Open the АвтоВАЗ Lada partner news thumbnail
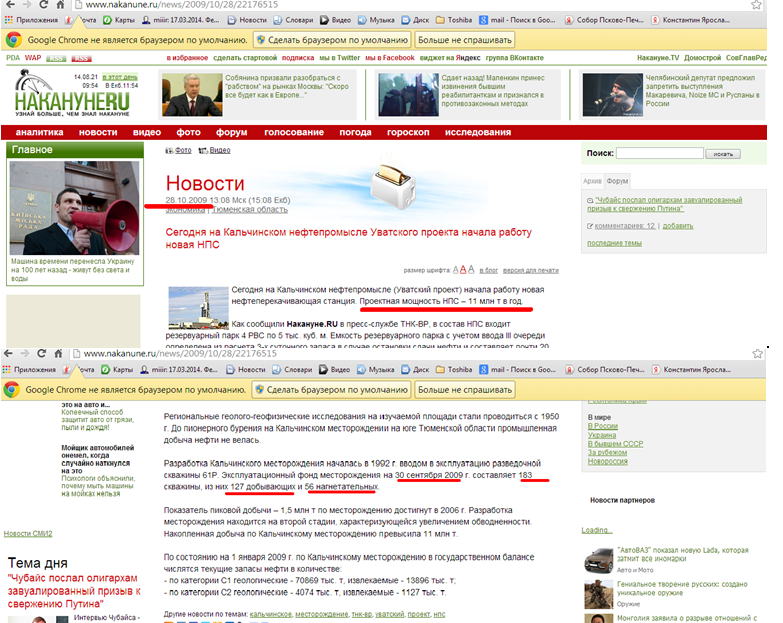The width and height of the screenshot is (783, 623). (x=598, y=561)
